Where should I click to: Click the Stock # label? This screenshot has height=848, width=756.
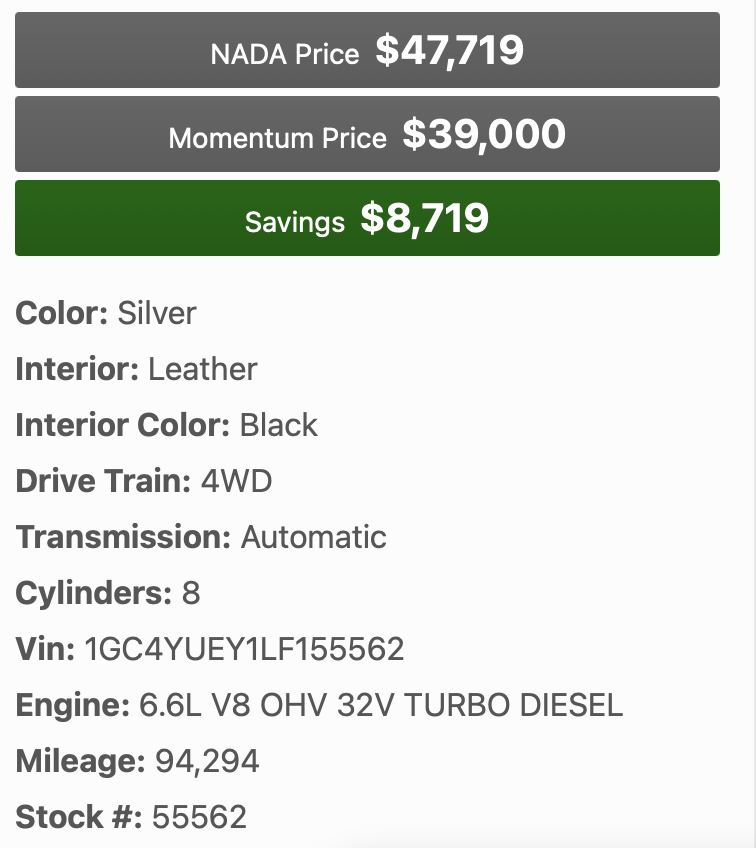point(78,818)
